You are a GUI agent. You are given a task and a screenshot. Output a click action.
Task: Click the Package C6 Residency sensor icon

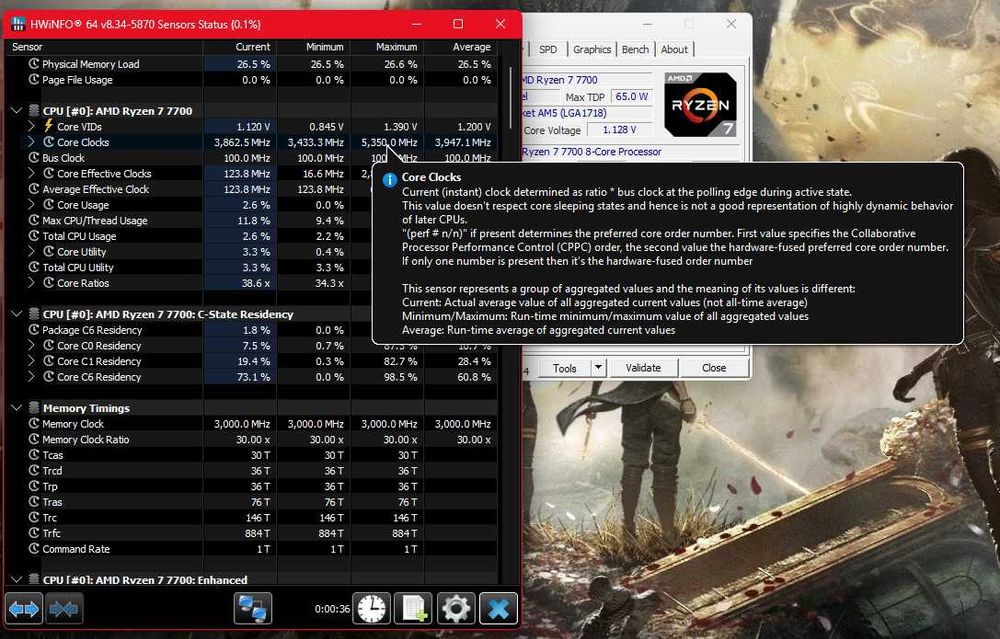click(x=34, y=330)
